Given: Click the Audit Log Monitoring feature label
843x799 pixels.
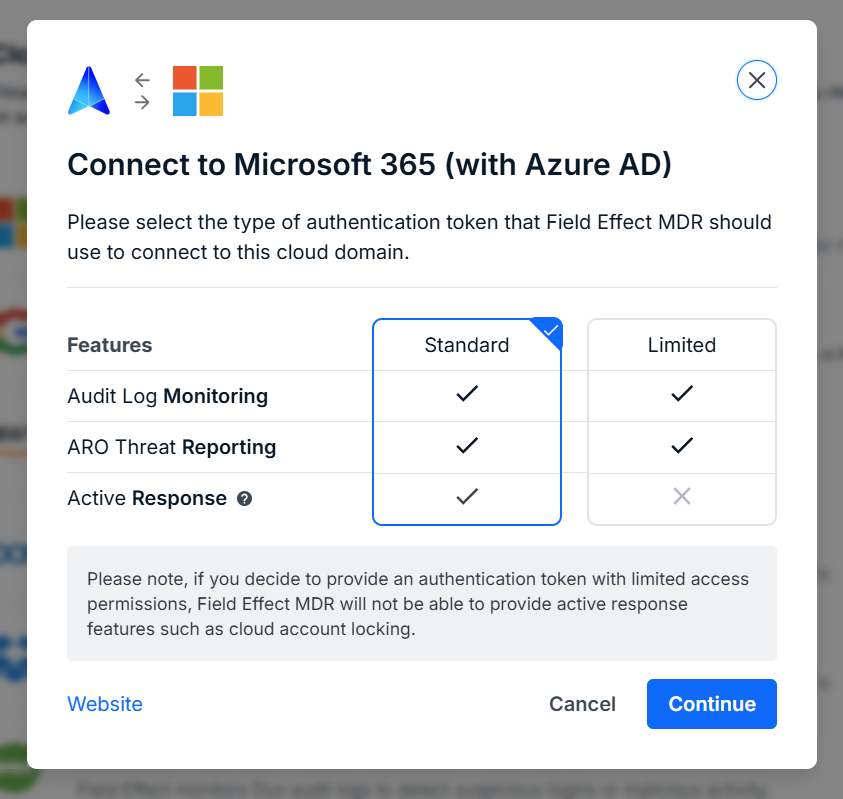Looking at the screenshot, I should (168, 396).
